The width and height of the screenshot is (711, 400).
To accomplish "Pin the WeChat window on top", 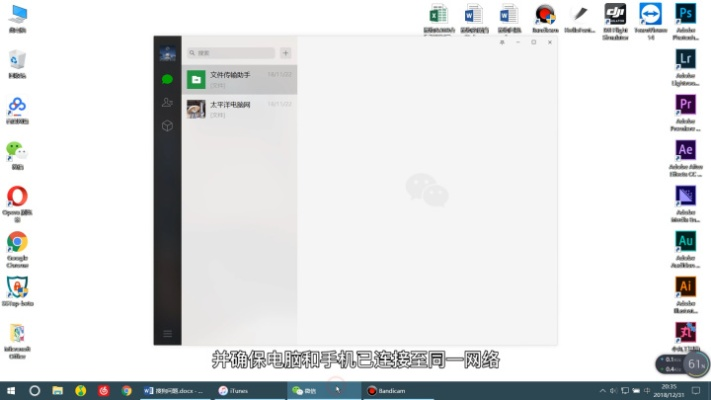I will 502,42.
